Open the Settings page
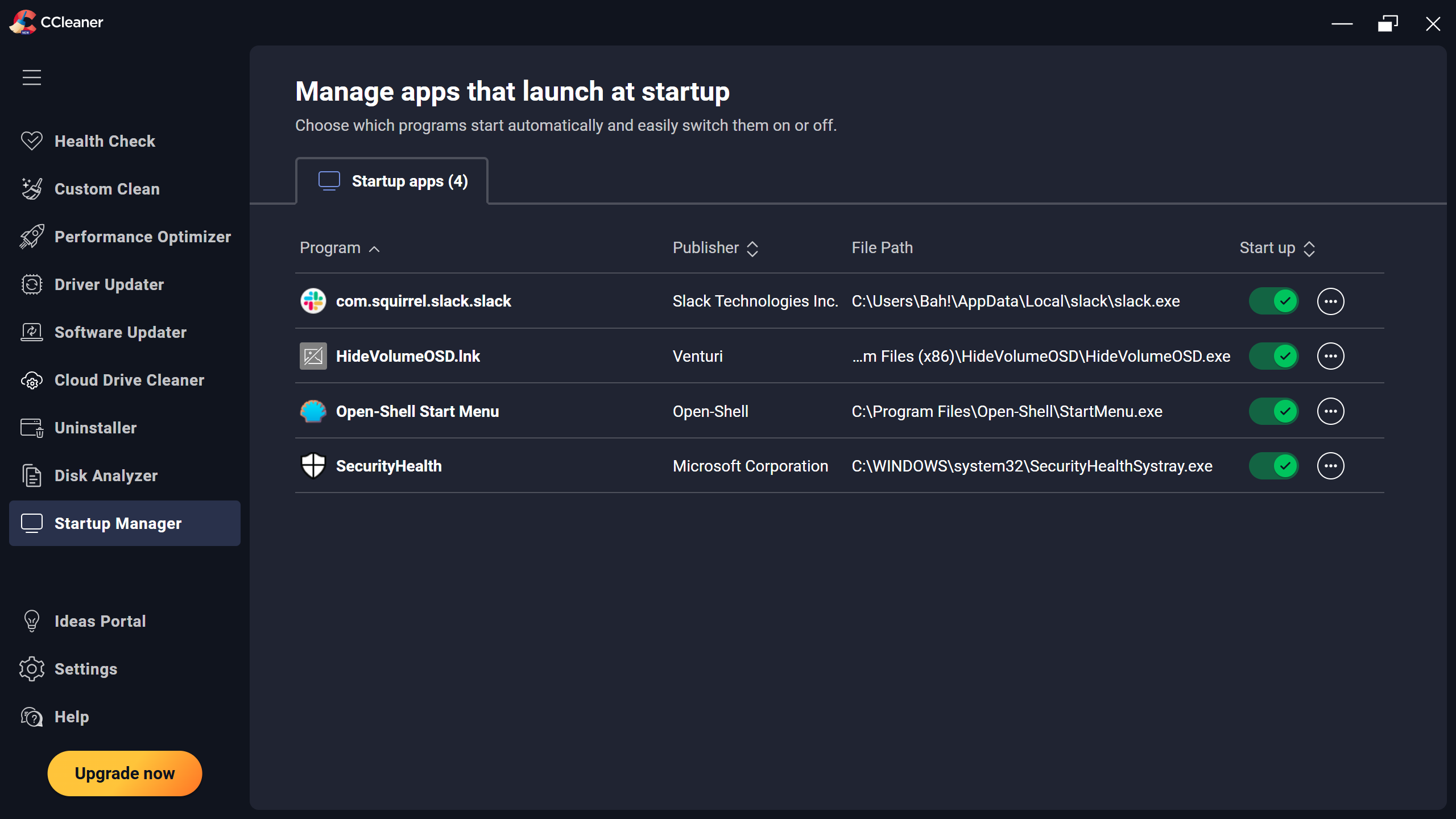The width and height of the screenshot is (1456, 819). click(x=85, y=669)
